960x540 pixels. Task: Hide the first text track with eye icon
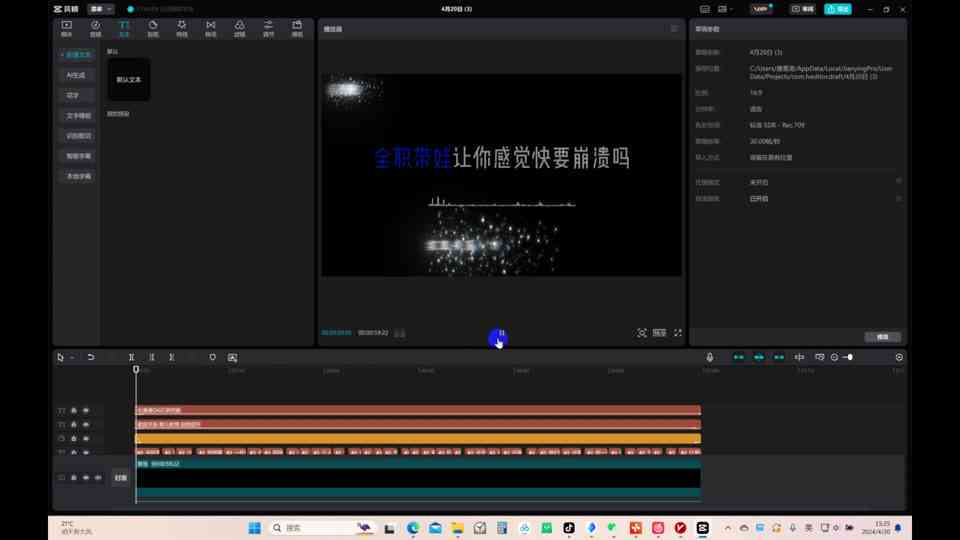click(x=86, y=410)
